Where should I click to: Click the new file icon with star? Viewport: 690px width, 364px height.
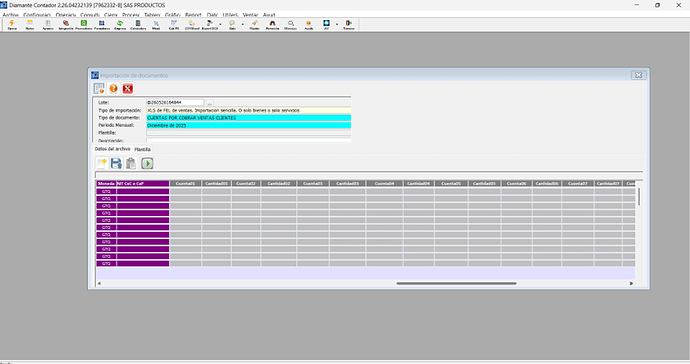[x=102, y=163]
